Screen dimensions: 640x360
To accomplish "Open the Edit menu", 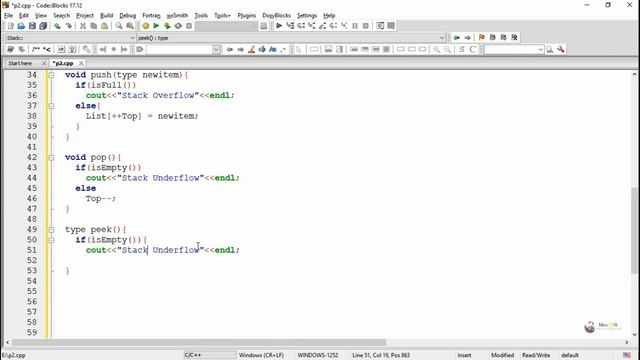I will click(24, 16).
